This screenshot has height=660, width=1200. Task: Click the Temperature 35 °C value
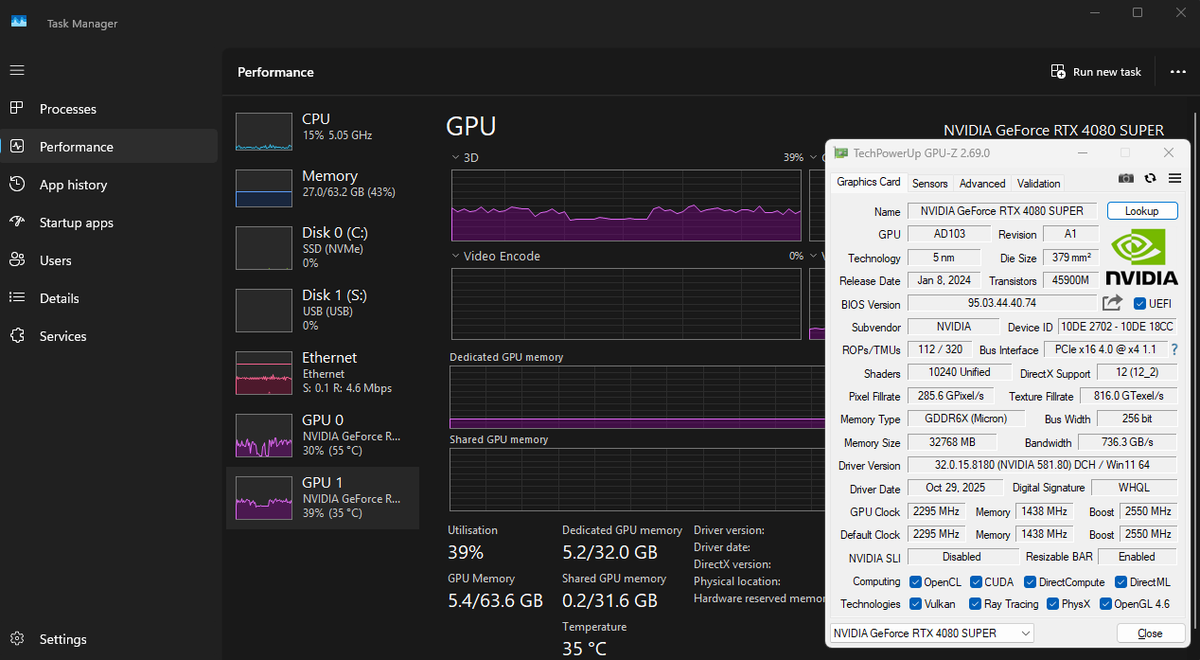pos(584,648)
